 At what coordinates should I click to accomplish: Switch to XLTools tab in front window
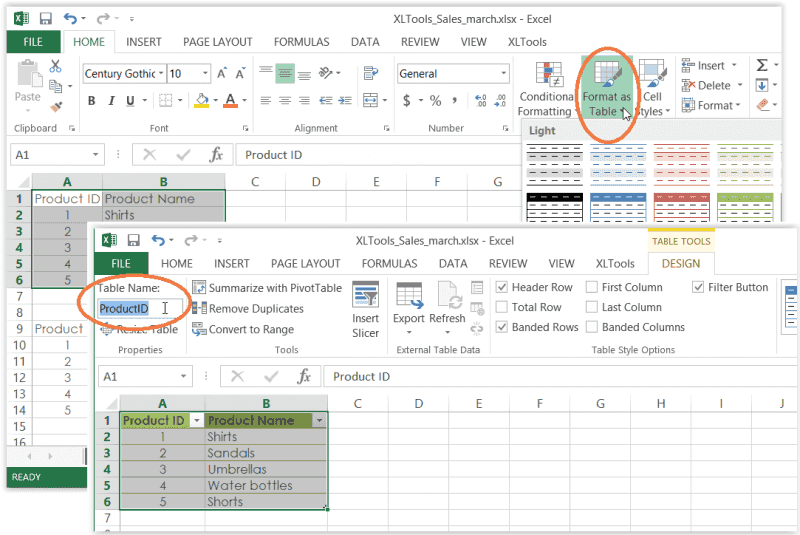pyautogui.click(x=615, y=264)
